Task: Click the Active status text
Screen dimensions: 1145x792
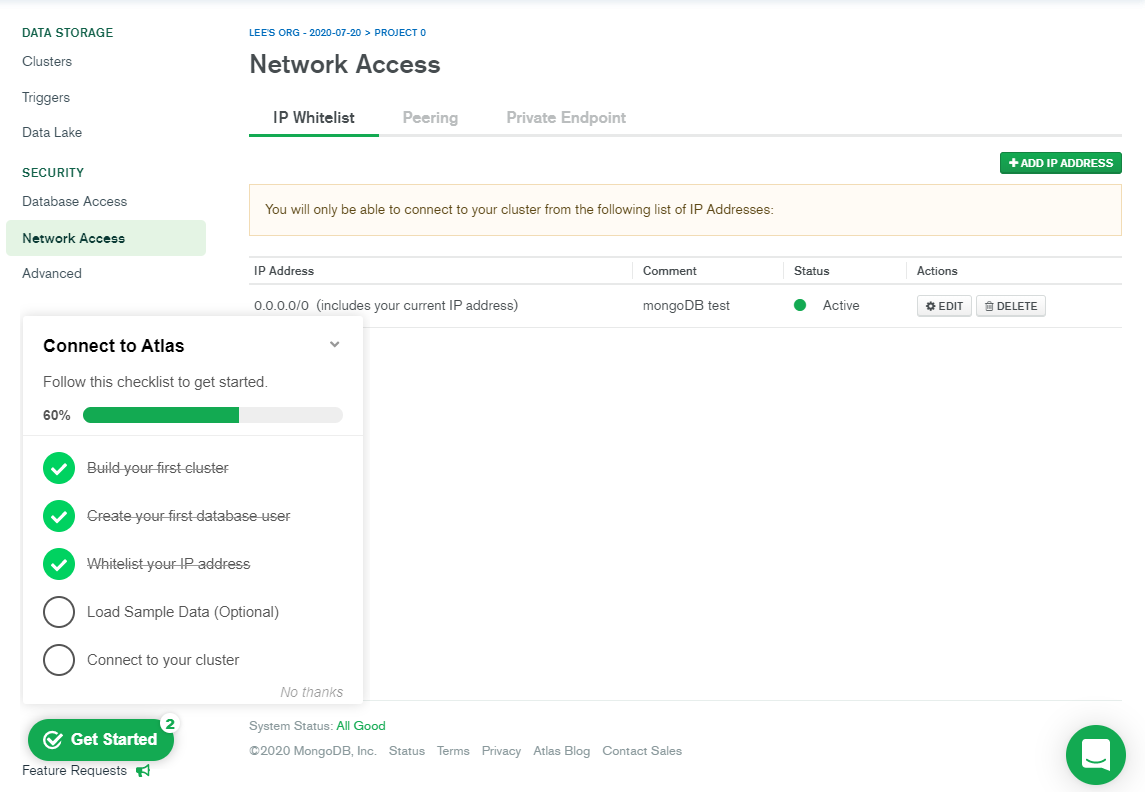Action: coord(841,306)
